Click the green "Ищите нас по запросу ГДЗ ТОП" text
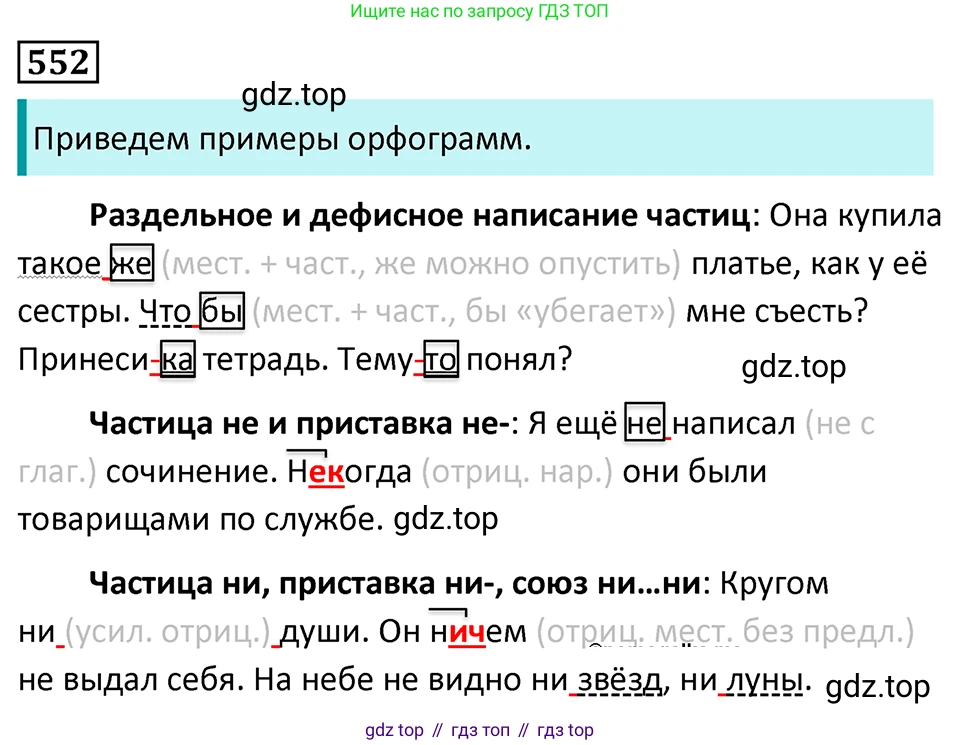Image resolution: width=960 pixels, height=745 pixels. point(480,12)
